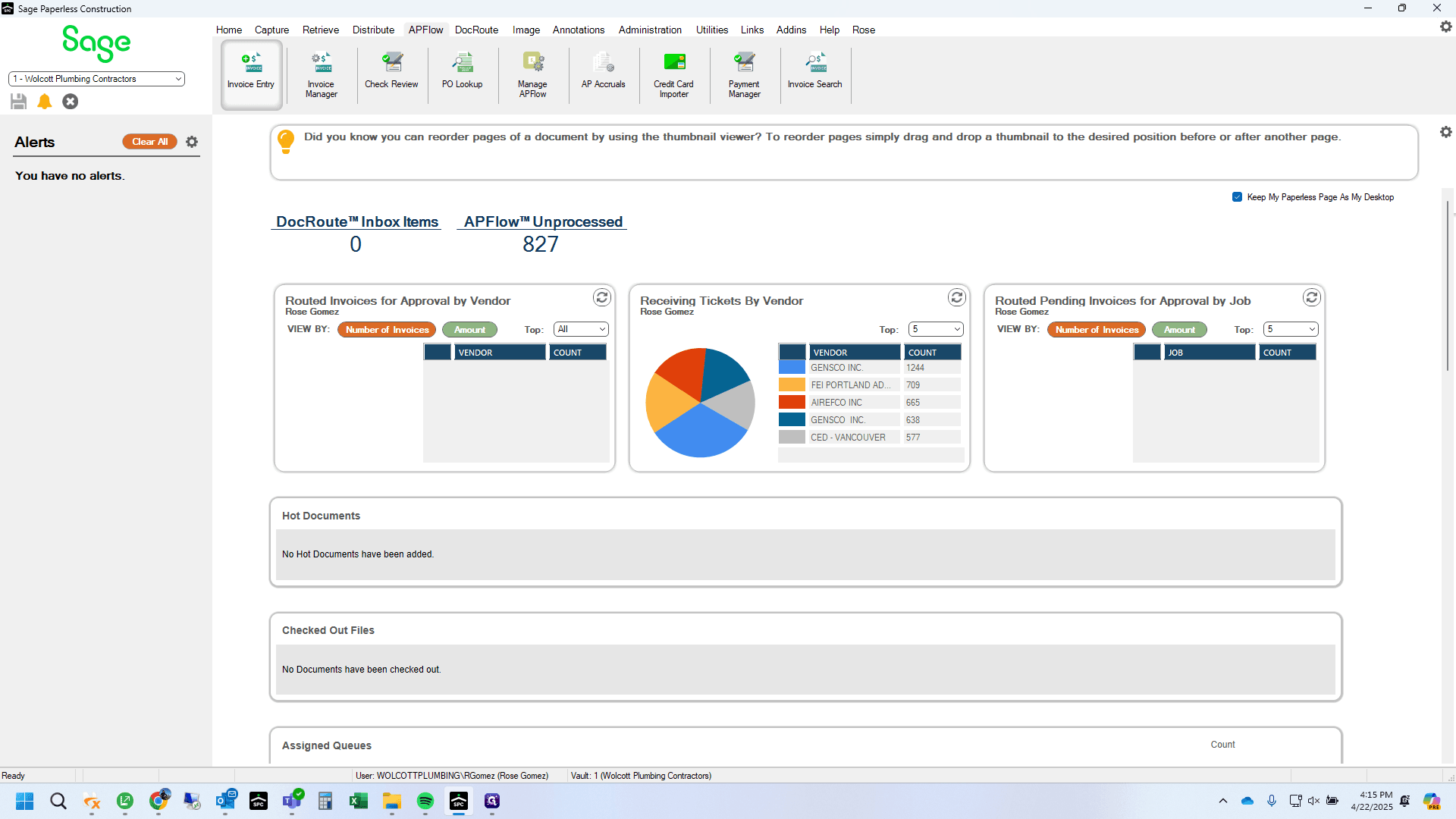This screenshot has width=1456, height=819.
Task: Click the orange alerts bell icon
Action: click(x=45, y=101)
